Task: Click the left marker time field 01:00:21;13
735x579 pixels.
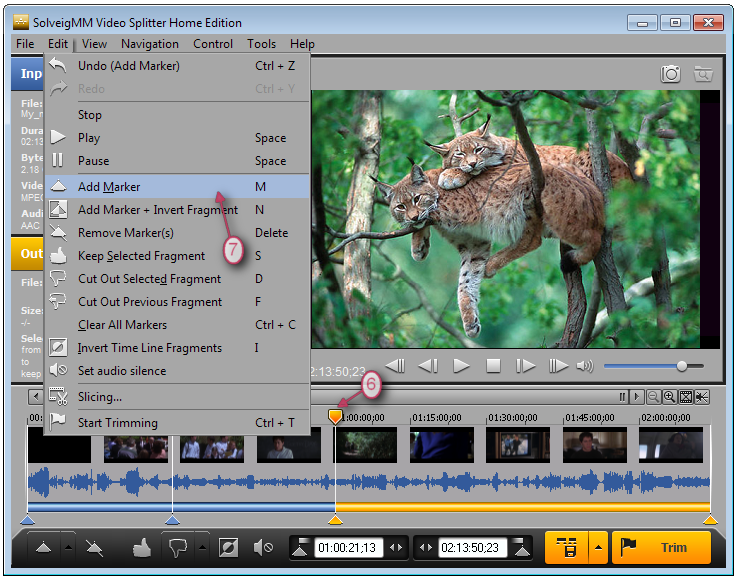Action: click(348, 548)
